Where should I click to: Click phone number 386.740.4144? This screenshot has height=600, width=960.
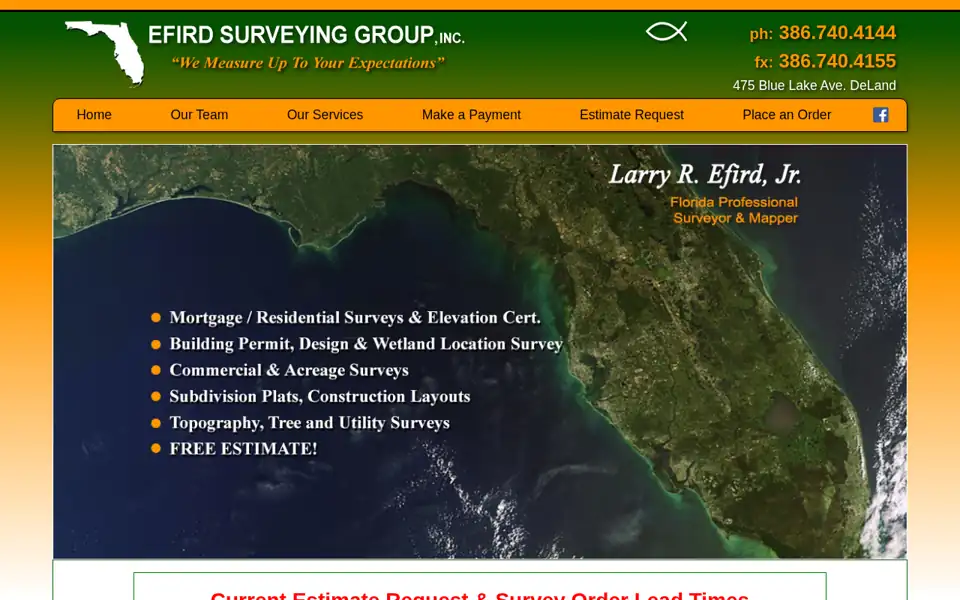click(837, 32)
